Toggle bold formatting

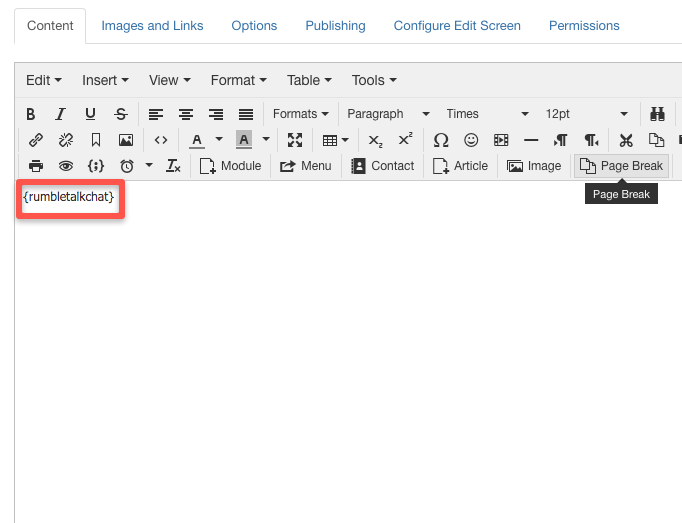pos(30,114)
